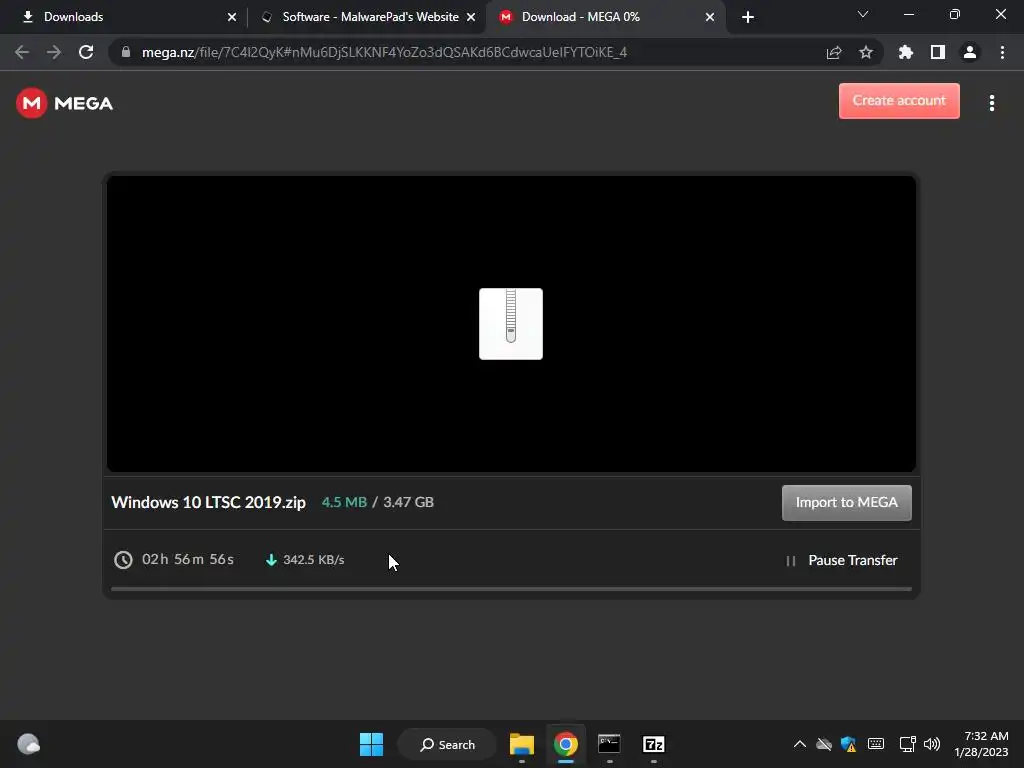The image size is (1024, 768).
Task: Open Chrome profile icon
Action: pos(970,52)
